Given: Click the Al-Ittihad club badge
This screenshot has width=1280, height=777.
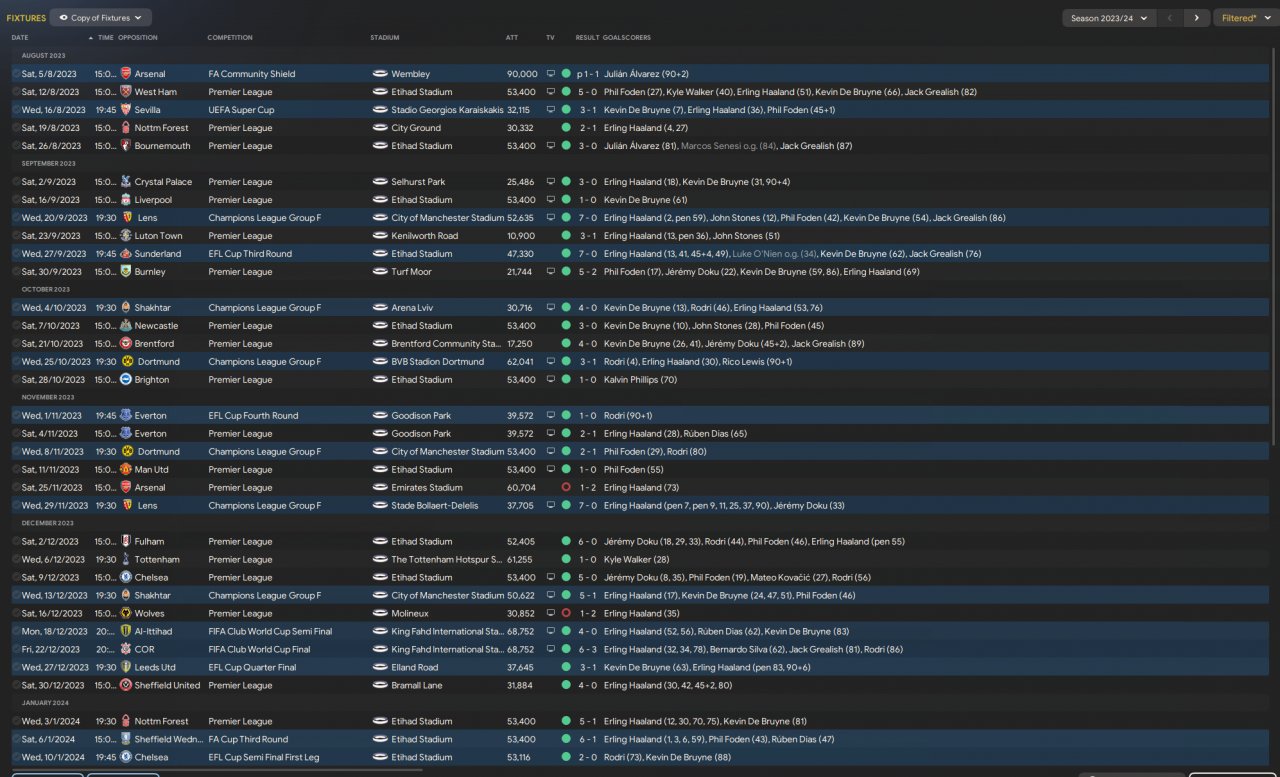Looking at the screenshot, I should point(125,632).
